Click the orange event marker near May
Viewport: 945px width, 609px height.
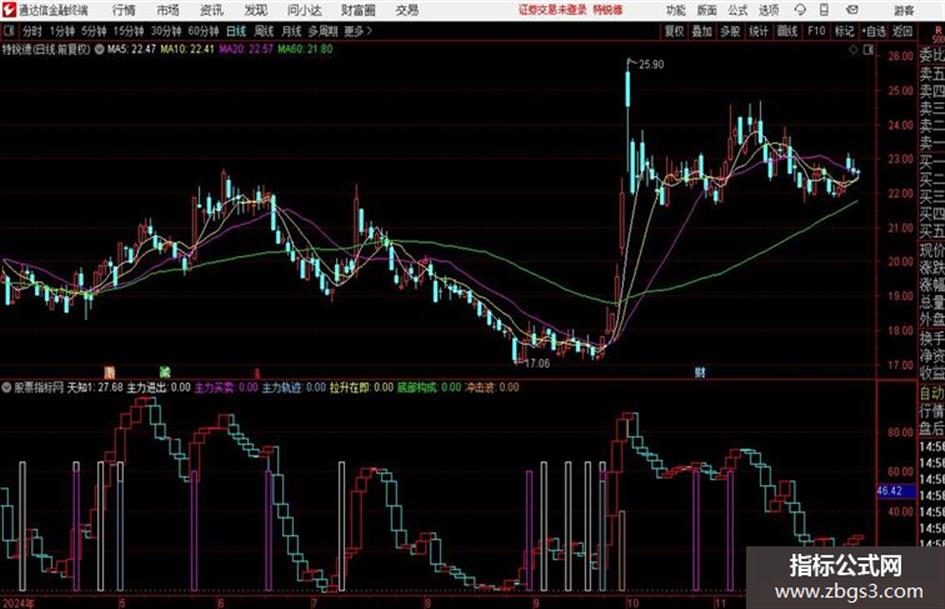pos(109,372)
